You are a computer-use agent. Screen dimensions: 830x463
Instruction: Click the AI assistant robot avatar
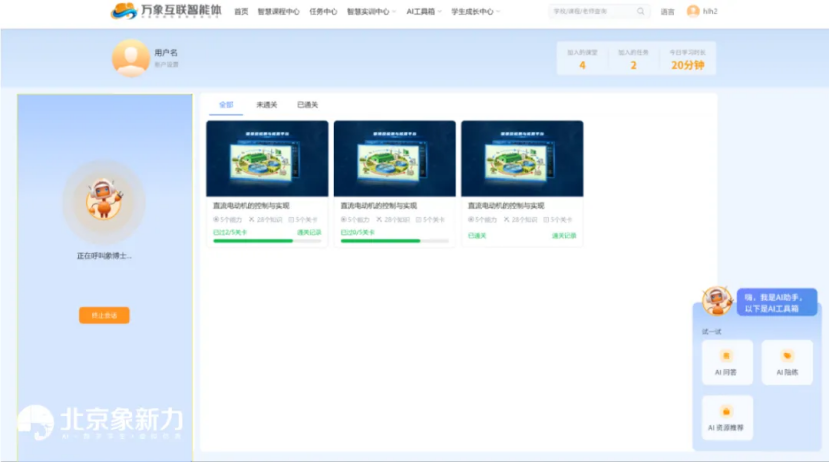point(716,300)
